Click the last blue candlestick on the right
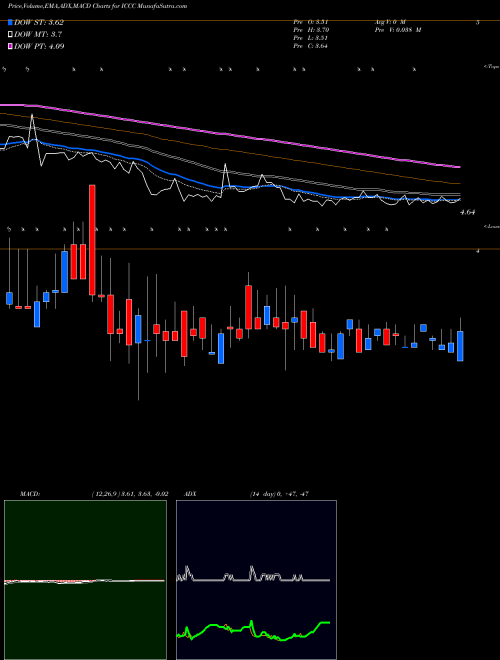Screen dimensions: 500x660 [x=460, y=346]
